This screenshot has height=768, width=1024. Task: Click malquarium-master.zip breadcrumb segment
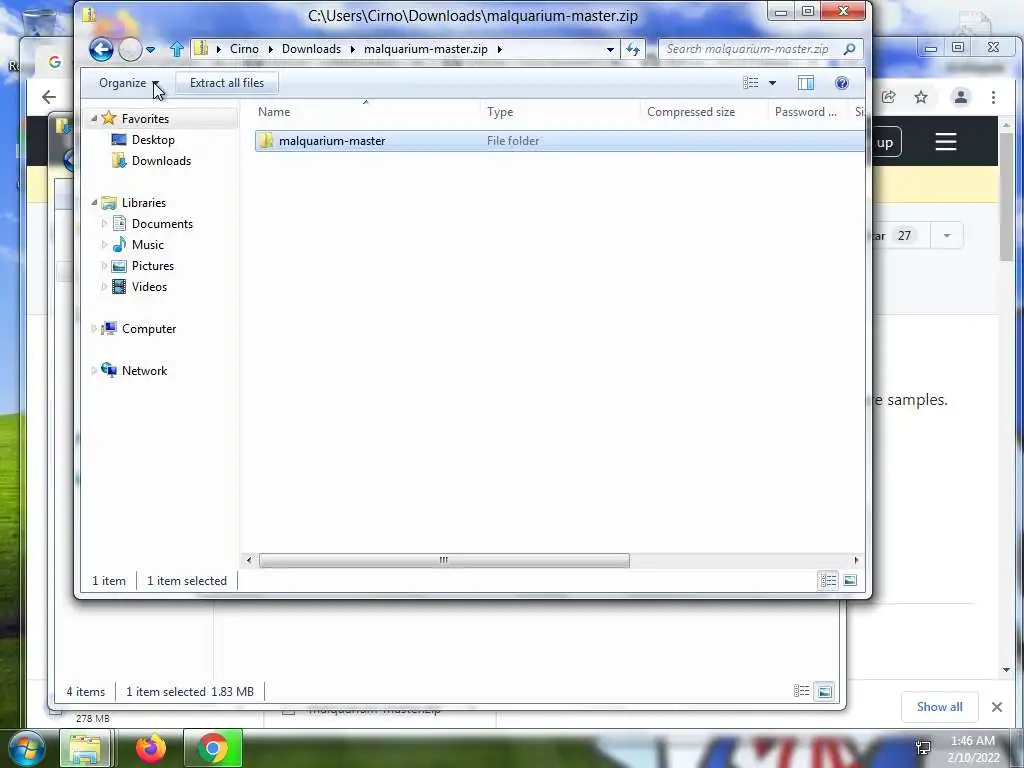point(426,49)
